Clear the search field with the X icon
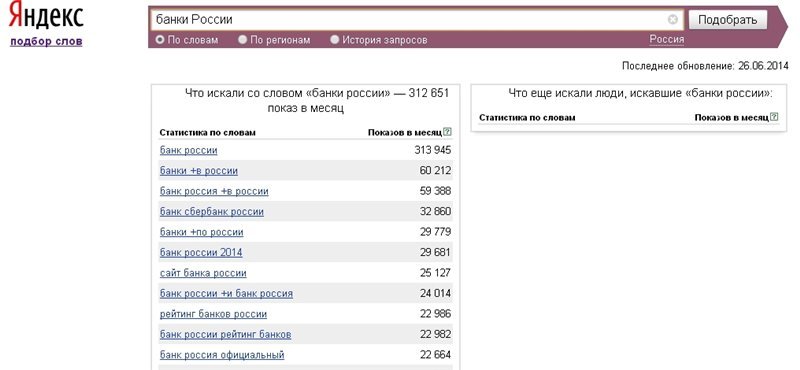Viewport: 800px width, 370px height. 673,20
